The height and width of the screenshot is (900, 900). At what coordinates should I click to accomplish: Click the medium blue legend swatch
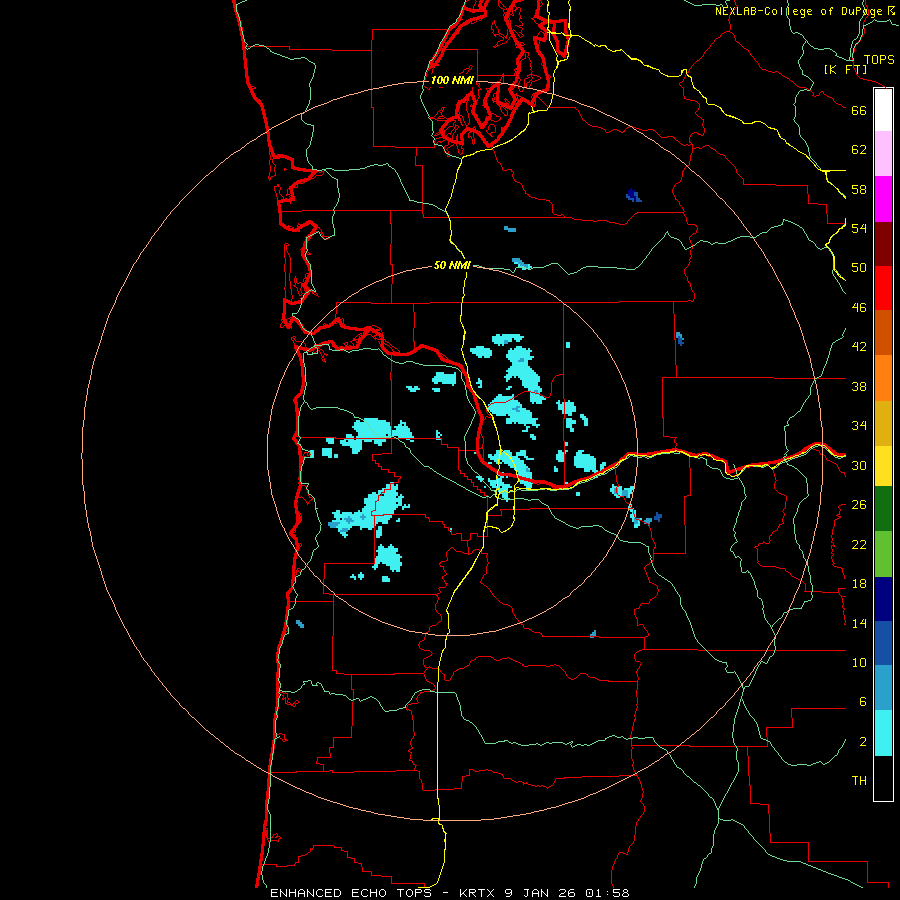click(883, 643)
